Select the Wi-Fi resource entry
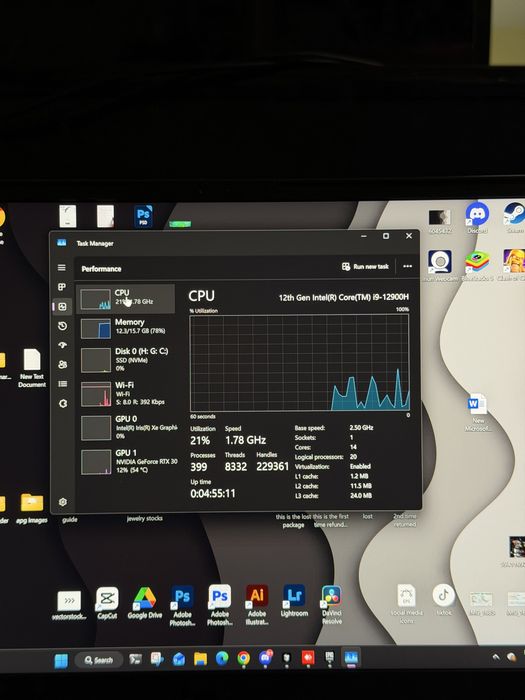Image resolution: width=525 pixels, height=700 pixels. tap(125, 393)
